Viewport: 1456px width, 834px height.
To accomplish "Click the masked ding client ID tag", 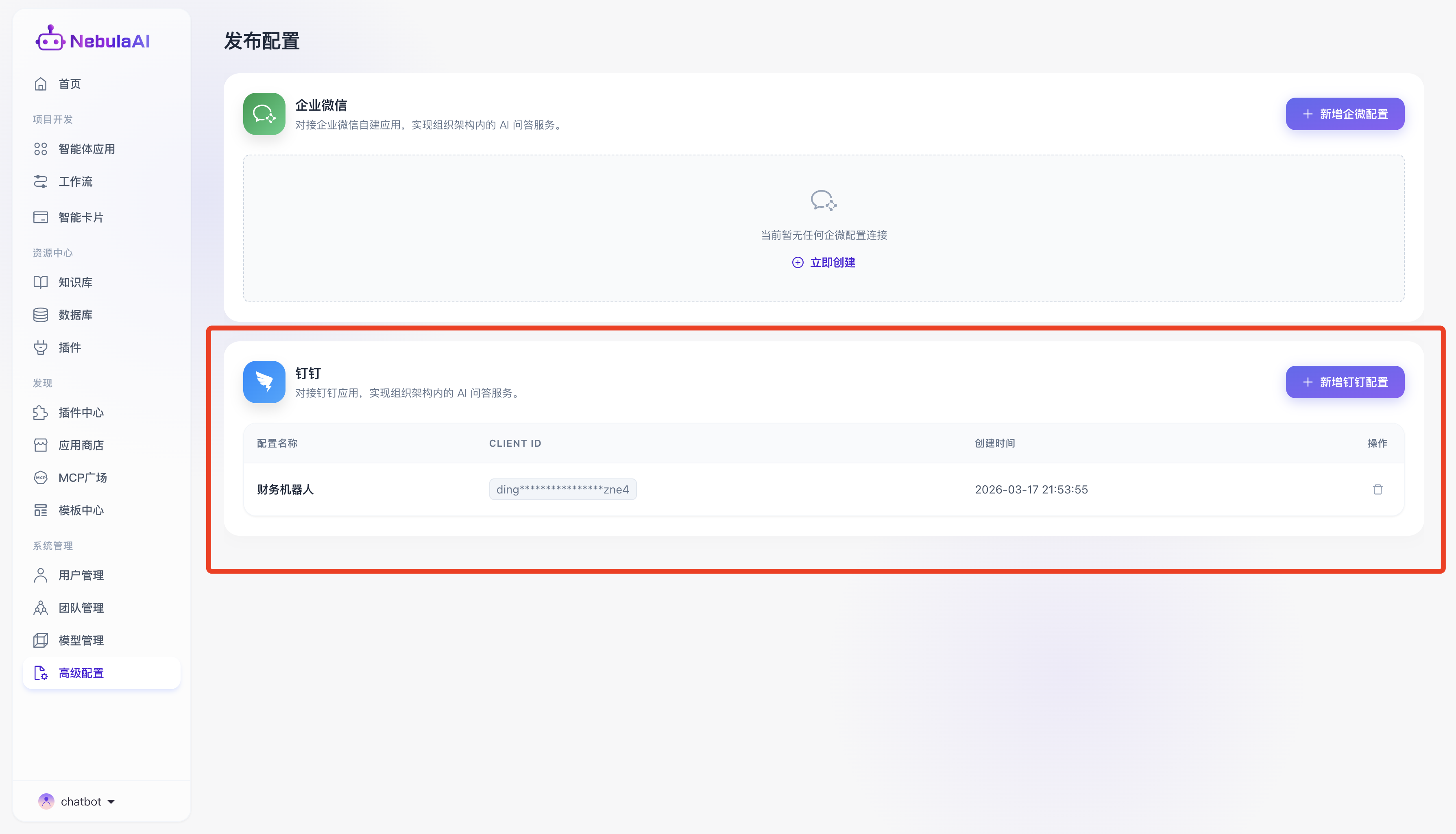I will (562, 489).
